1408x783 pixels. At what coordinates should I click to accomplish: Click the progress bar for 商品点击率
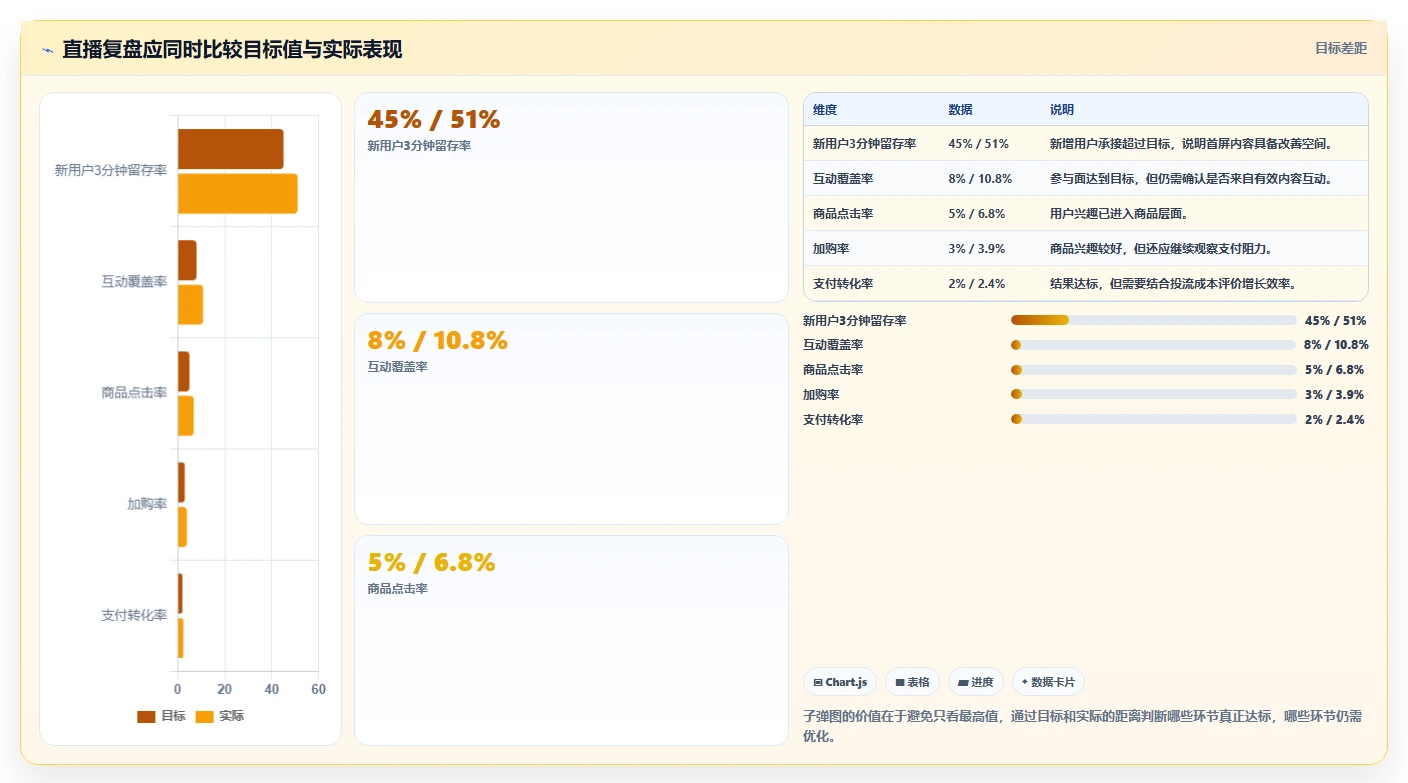tap(1154, 370)
